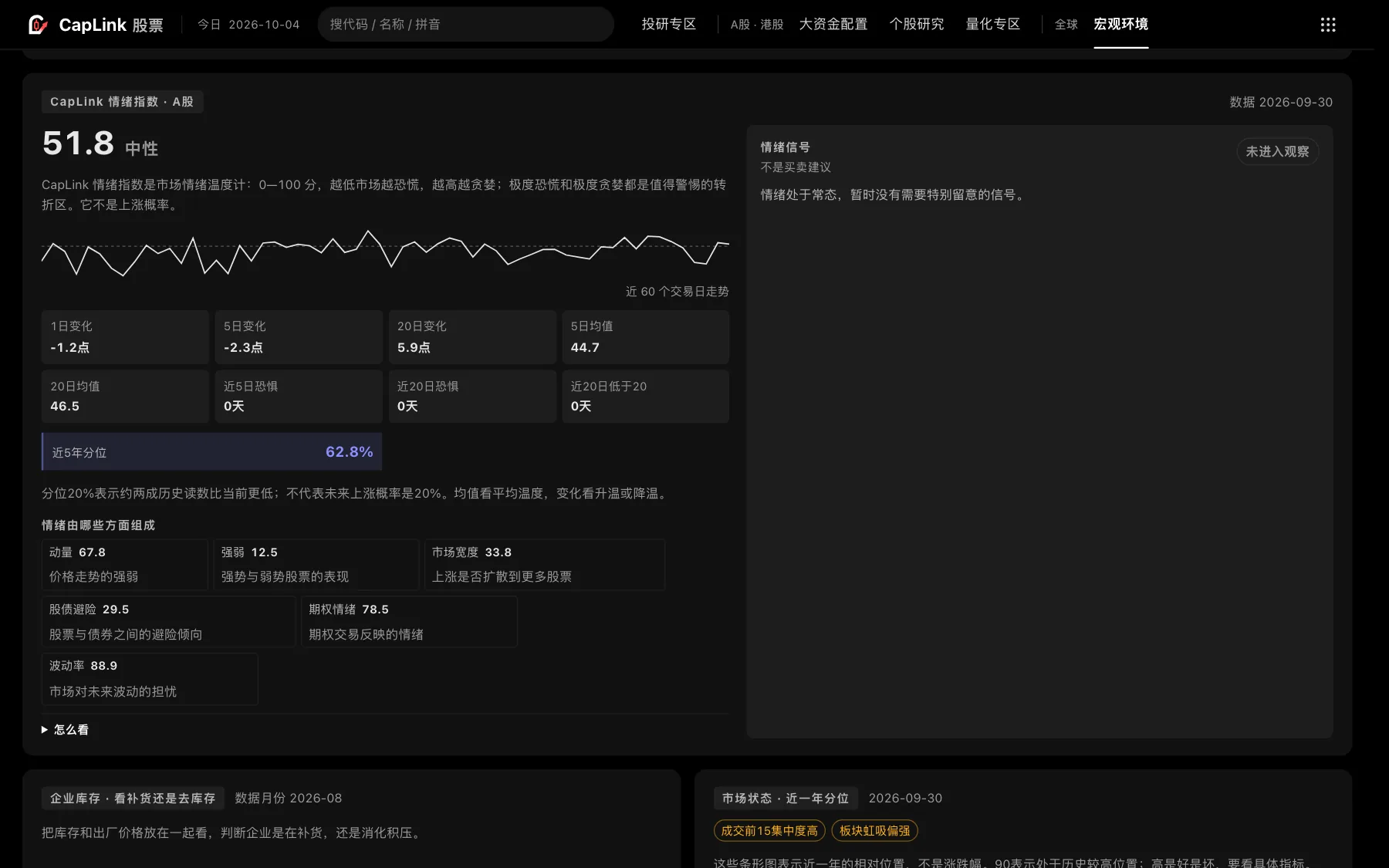Viewport: 1389px width, 868px height.
Task: Click the 51.8 index value
Action: coord(78,144)
